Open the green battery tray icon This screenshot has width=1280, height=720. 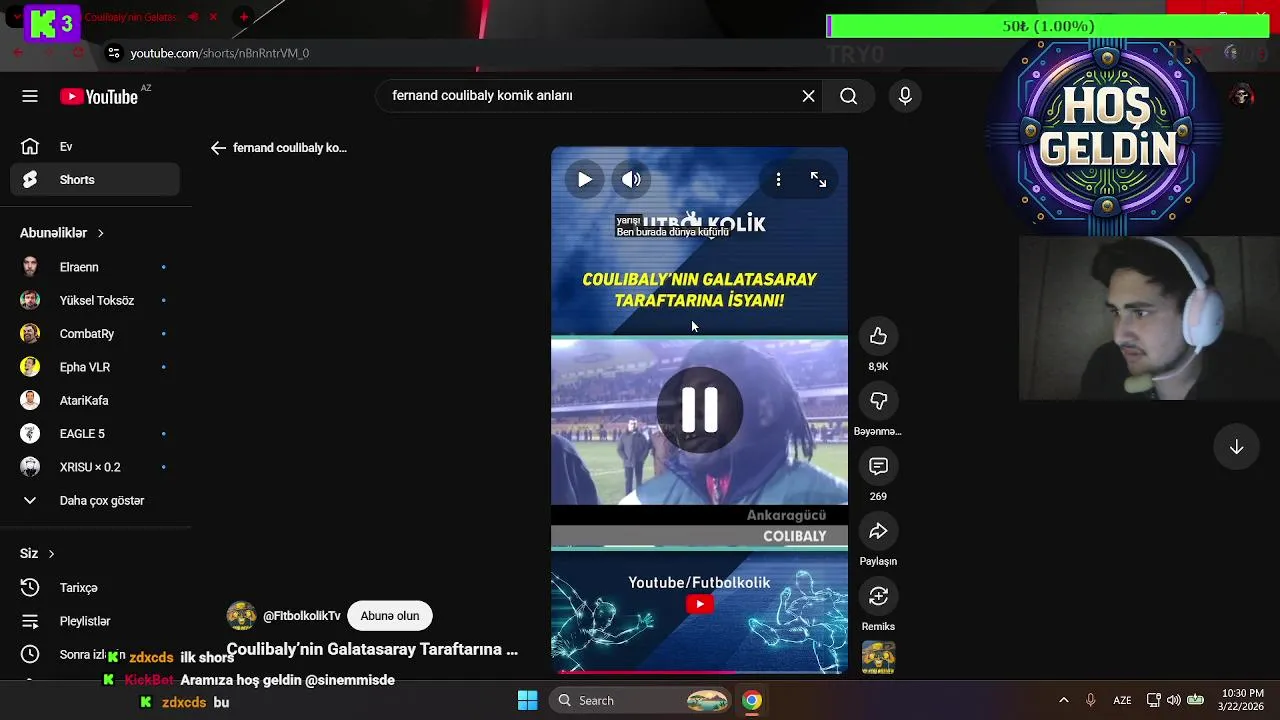(x=1195, y=700)
